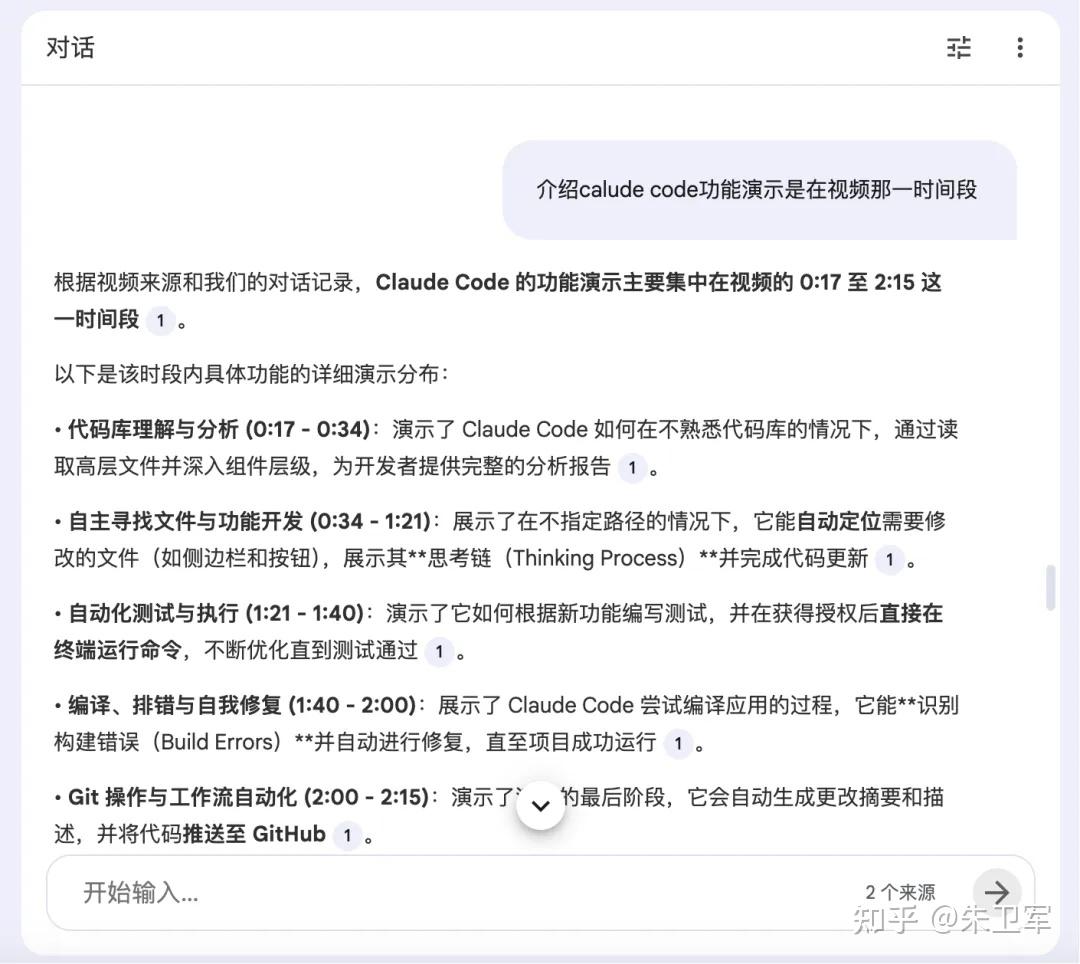Select the user question bubble about calude code
Viewport: 1080px width, 964px height.
point(760,190)
